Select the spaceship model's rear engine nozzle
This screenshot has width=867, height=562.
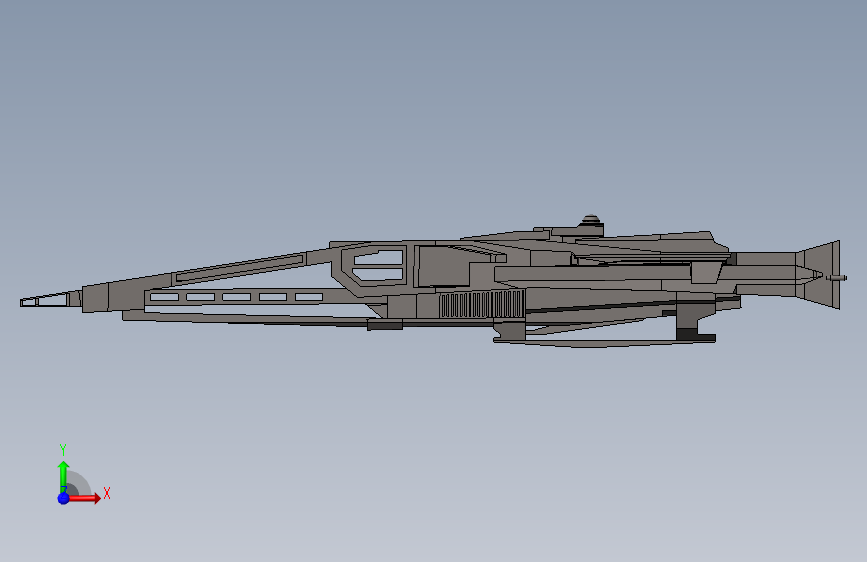click(x=818, y=275)
